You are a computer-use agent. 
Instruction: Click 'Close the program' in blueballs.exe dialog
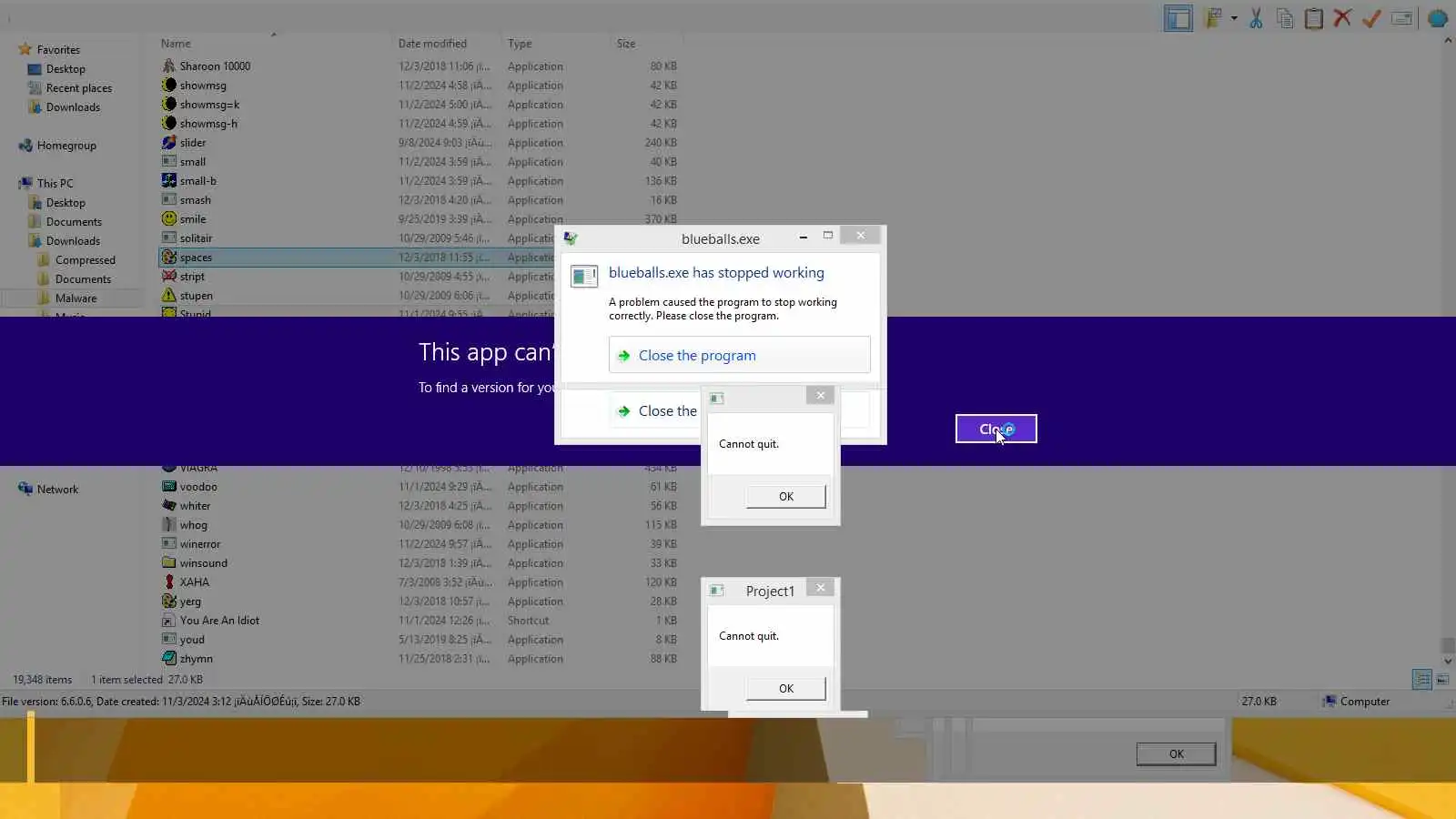739,355
